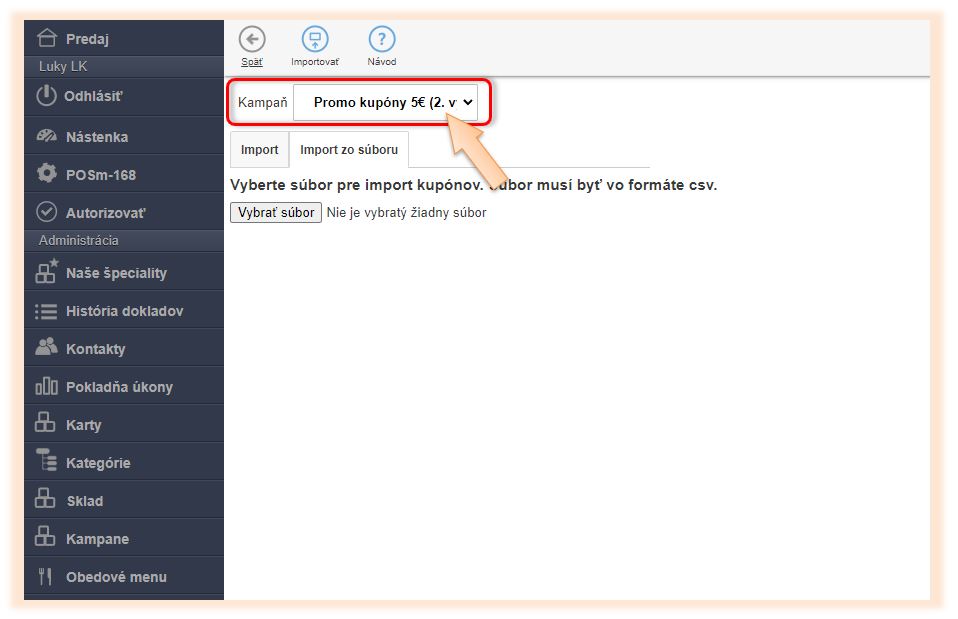The height and width of the screenshot is (619, 958).
Task: Click the Kontakty people icon
Action: (46, 348)
